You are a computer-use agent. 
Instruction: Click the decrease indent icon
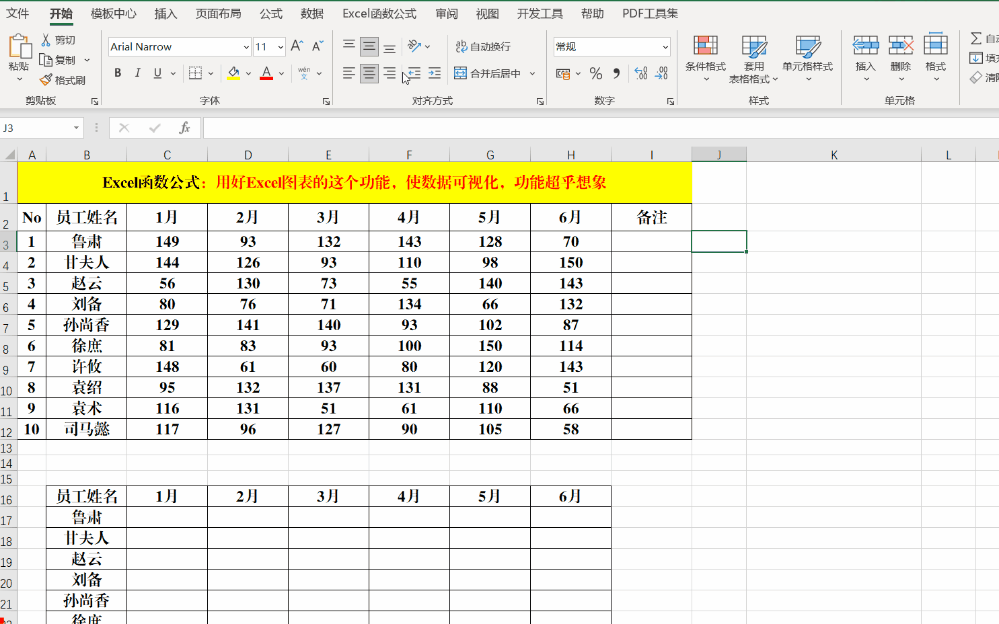click(414, 73)
